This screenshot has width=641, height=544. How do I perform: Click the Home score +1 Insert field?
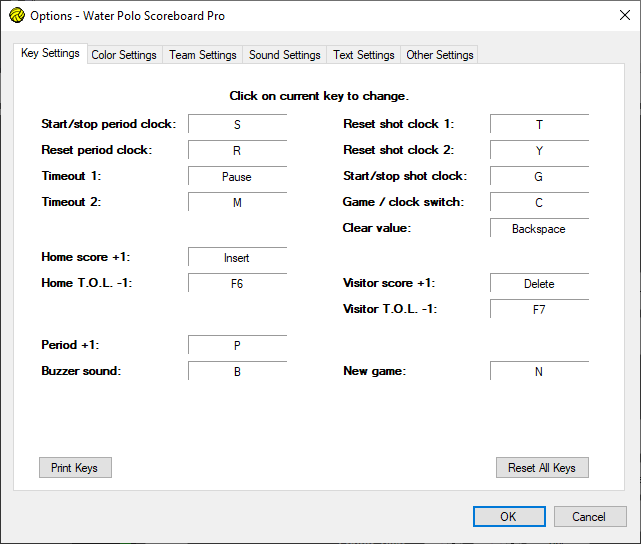(x=237, y=258)
